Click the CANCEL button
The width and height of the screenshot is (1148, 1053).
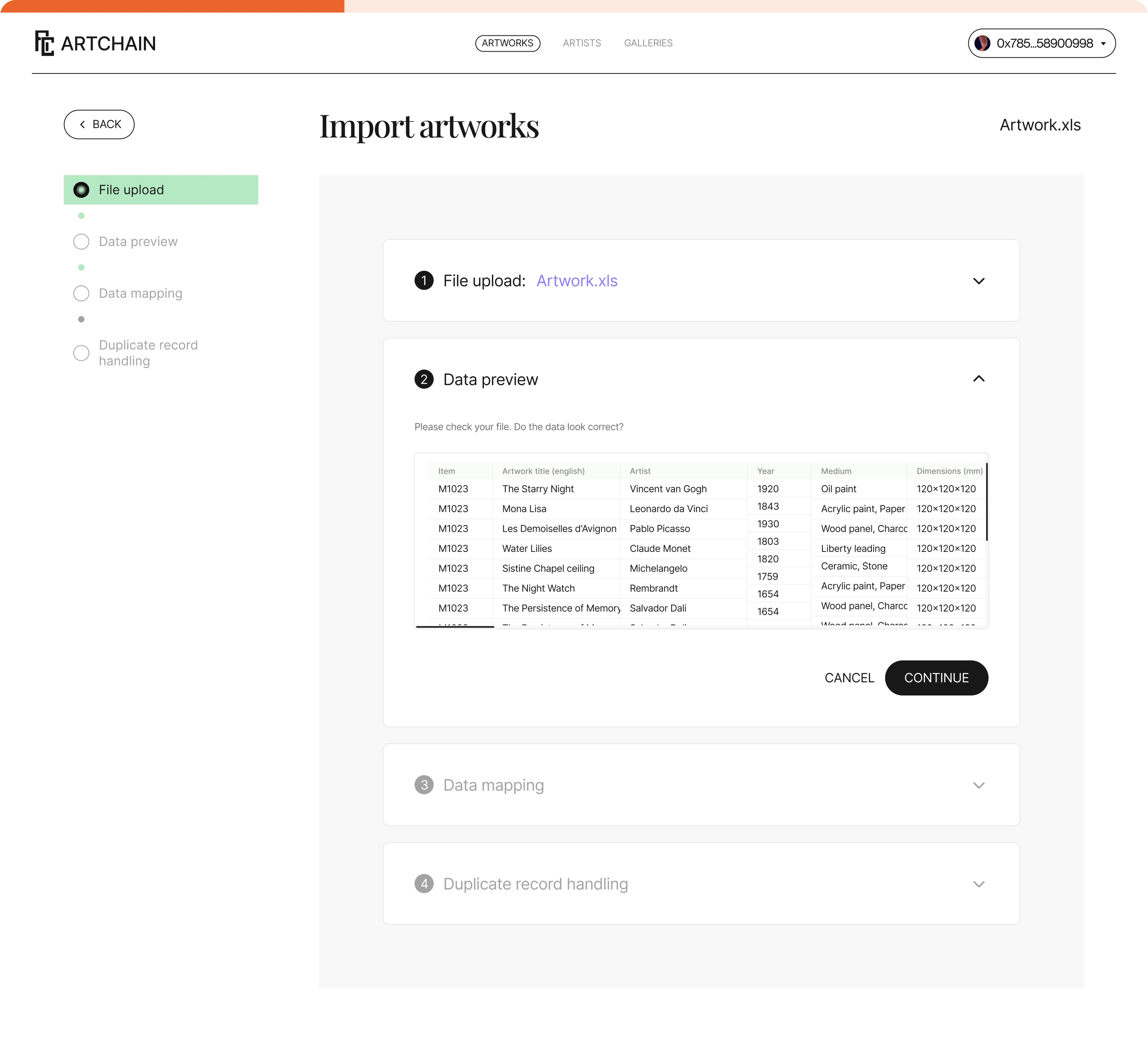849,678
